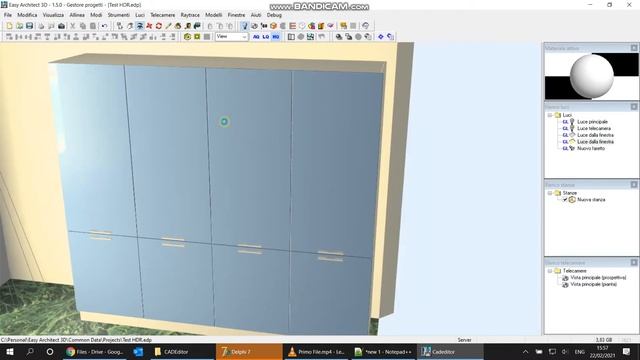
Task: Open the Strumenti menu
Action: coord(118,15)
